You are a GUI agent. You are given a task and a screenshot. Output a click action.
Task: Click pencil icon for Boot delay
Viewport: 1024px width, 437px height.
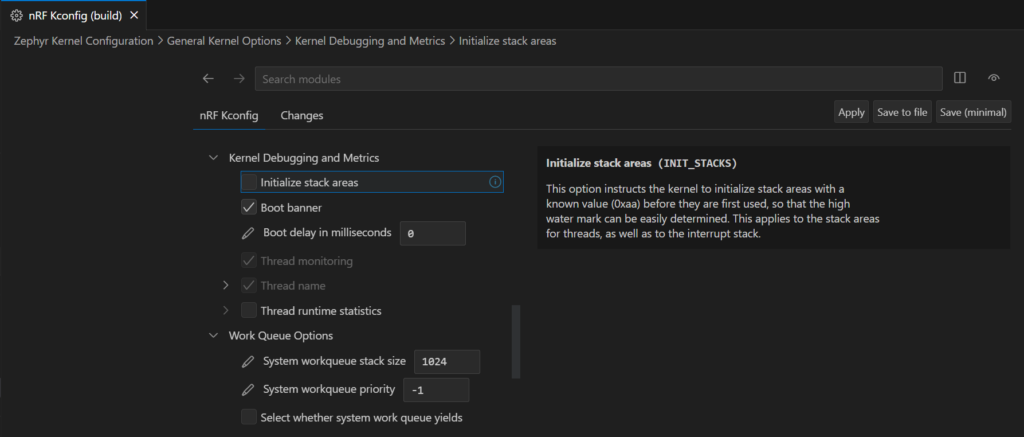pos(249,233)
